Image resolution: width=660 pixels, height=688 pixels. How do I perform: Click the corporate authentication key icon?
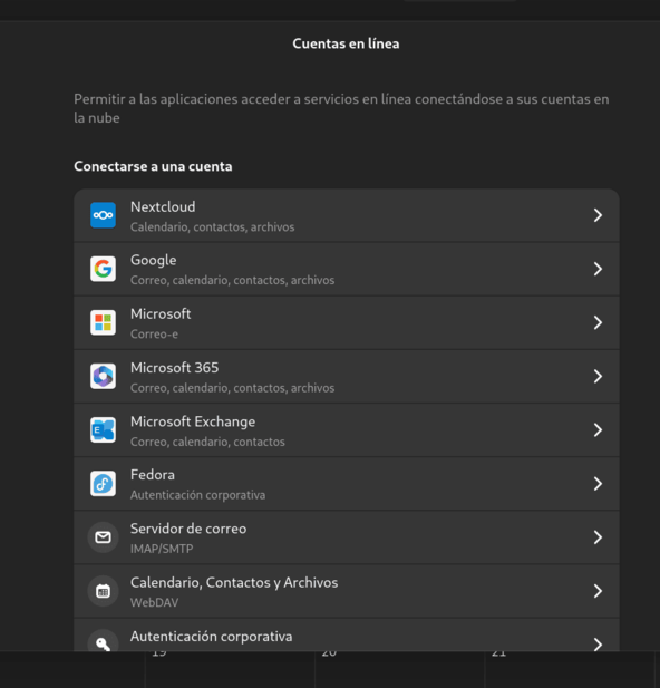(x=103, y=643)
